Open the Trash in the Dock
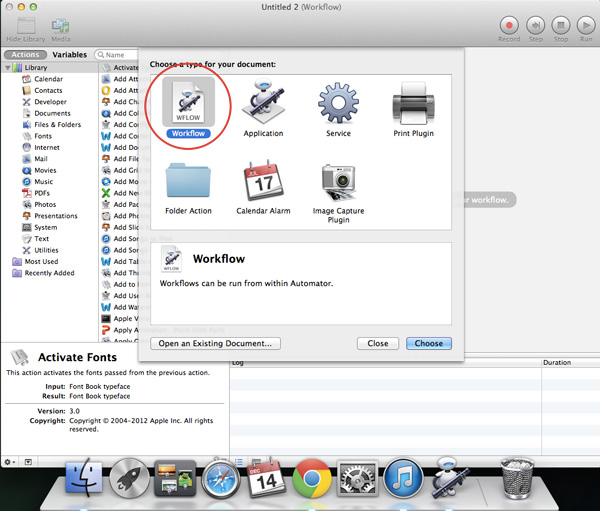The height and width of the screenshot is (511, 600). [x=517, y=478]
